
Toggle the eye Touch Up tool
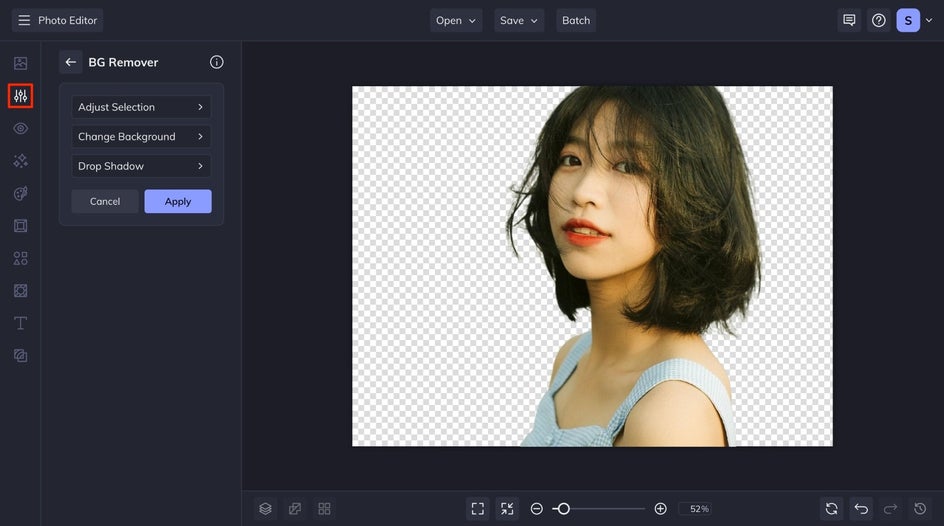pos(20,128)
